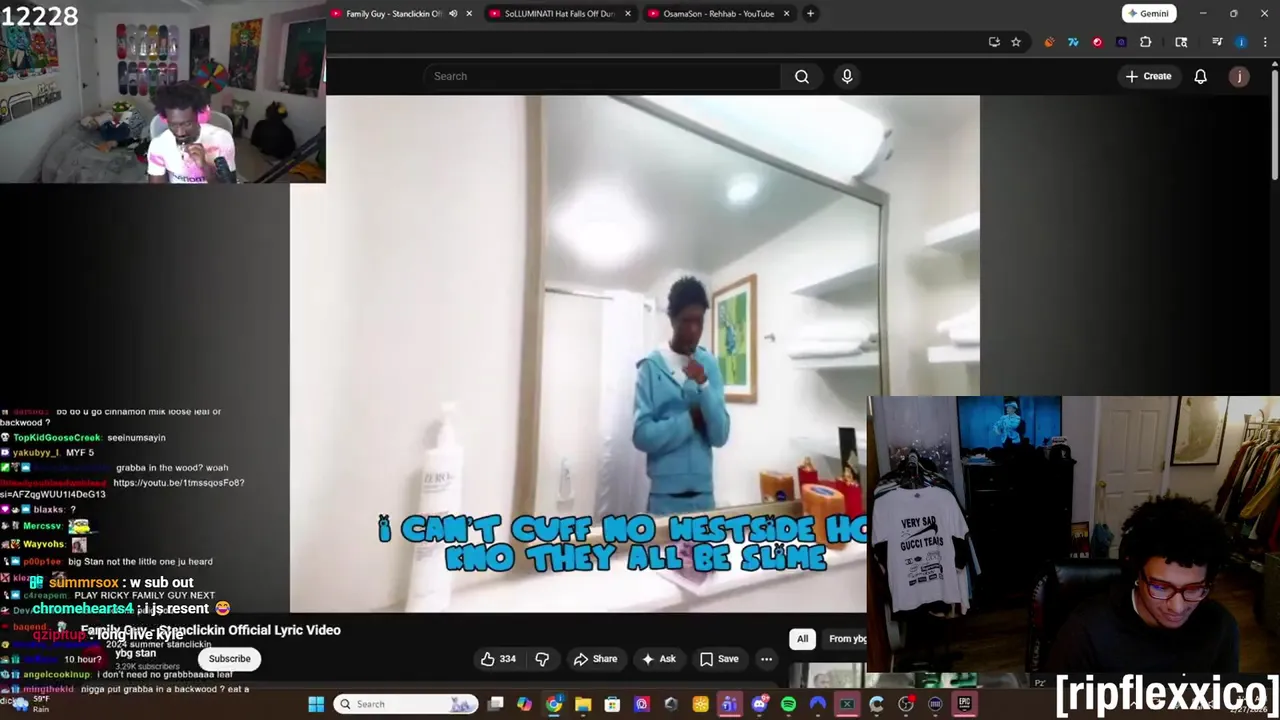Open more actions ellipsis under the video
Screen dimensions: 1280x720
[x=766, y=659]
